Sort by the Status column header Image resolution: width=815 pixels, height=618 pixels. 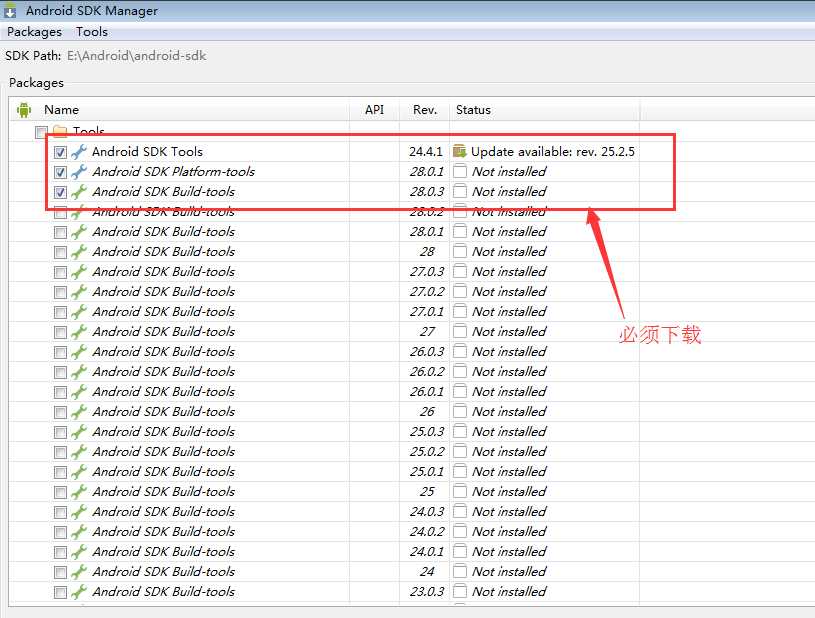click(x=473, y=110)
